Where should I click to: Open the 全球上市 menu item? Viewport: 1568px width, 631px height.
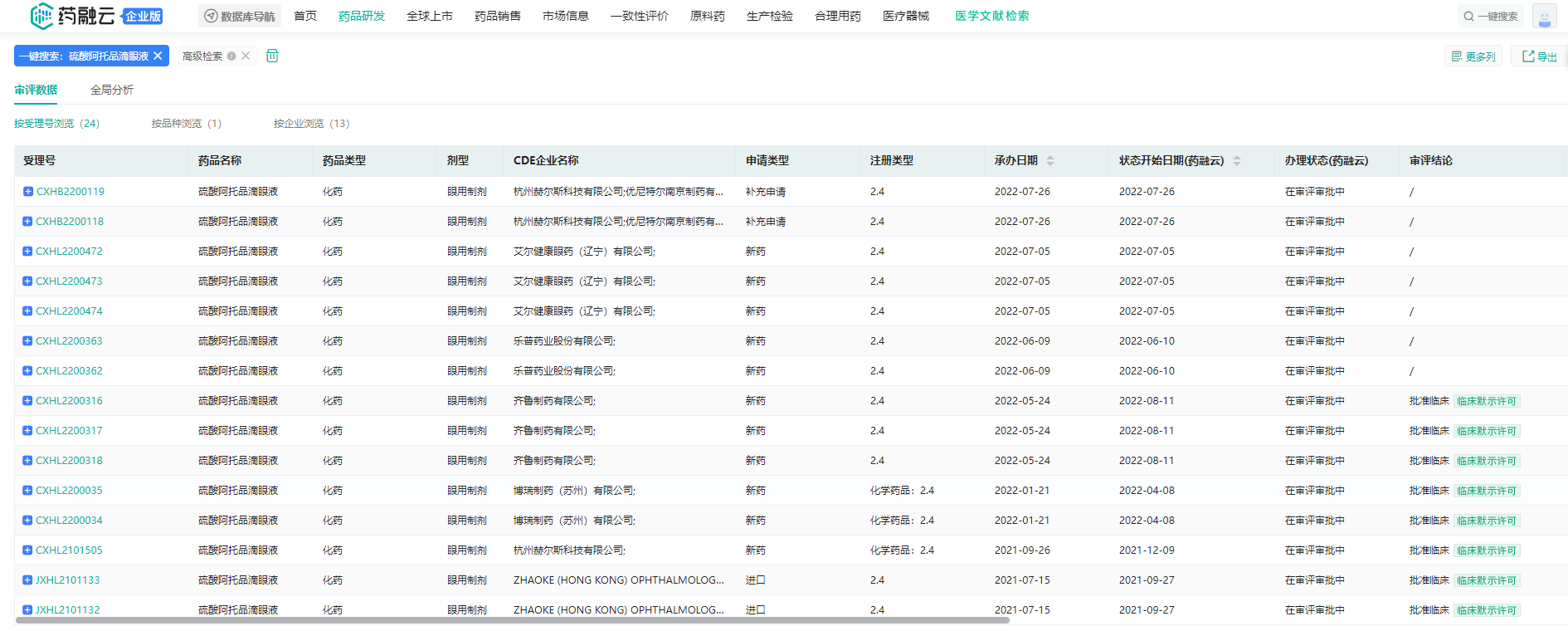[x=429, y=16]
